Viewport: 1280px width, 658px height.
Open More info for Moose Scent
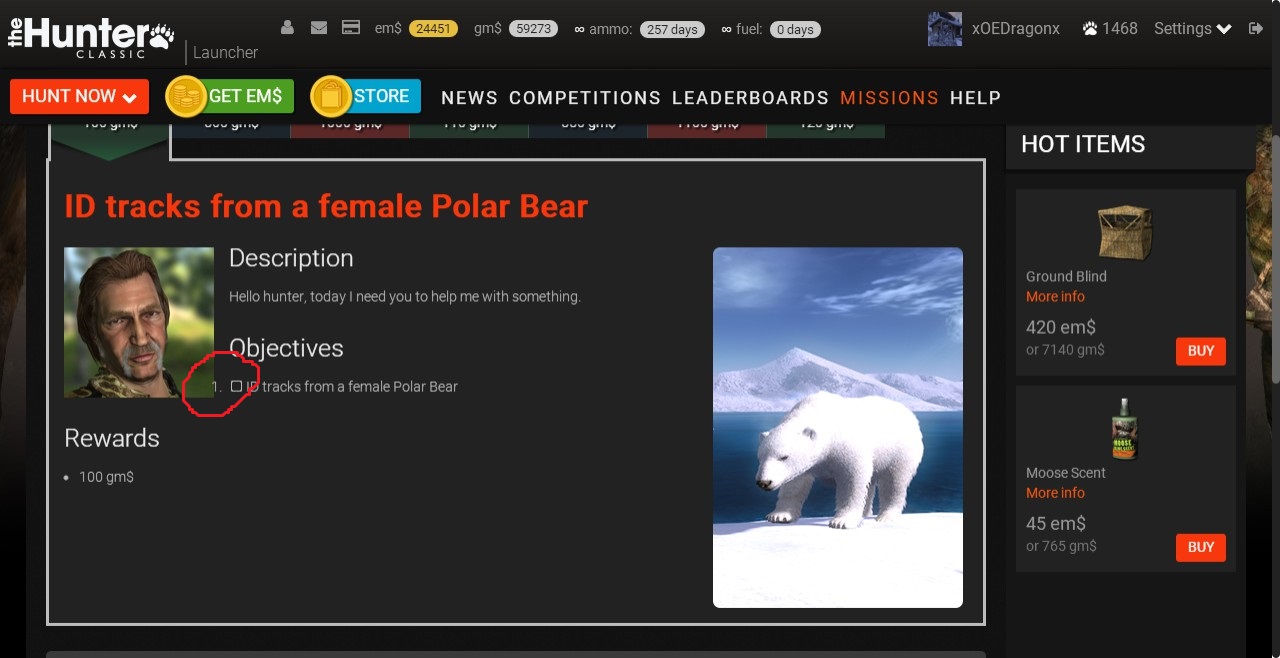click(x=1055, y=493)
